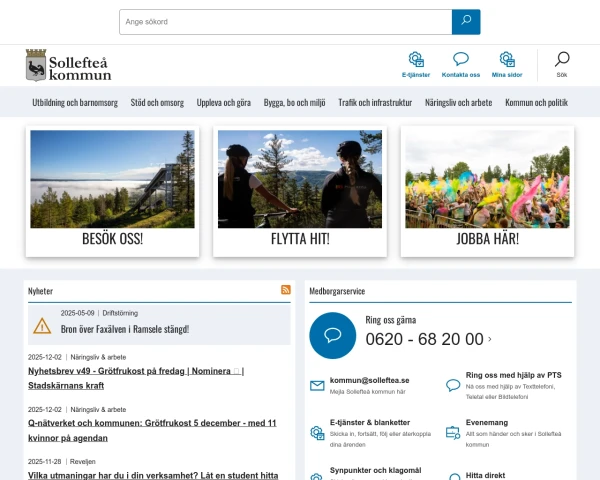Click the Sollefteå kommun logo
This screenshot has height=480, width=600.
pos(67,65)
